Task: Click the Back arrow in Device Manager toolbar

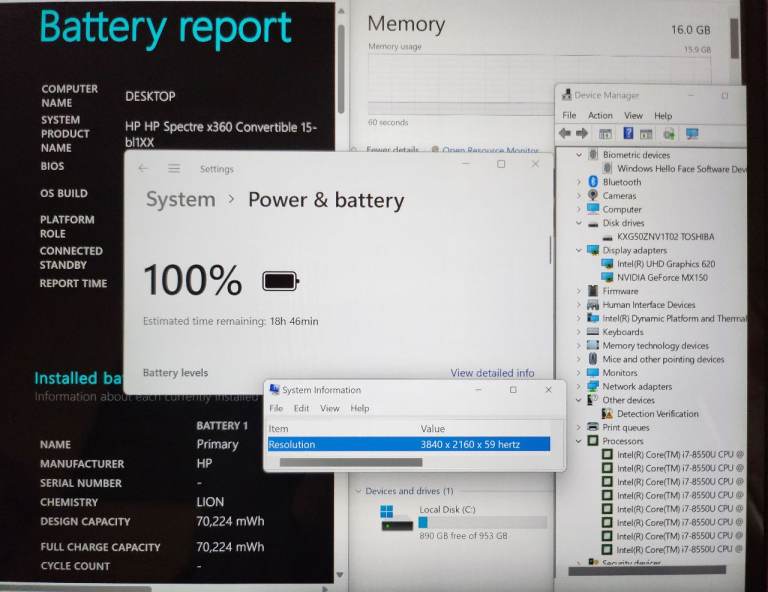Action: pyautogui.click(x=565, y=133)
